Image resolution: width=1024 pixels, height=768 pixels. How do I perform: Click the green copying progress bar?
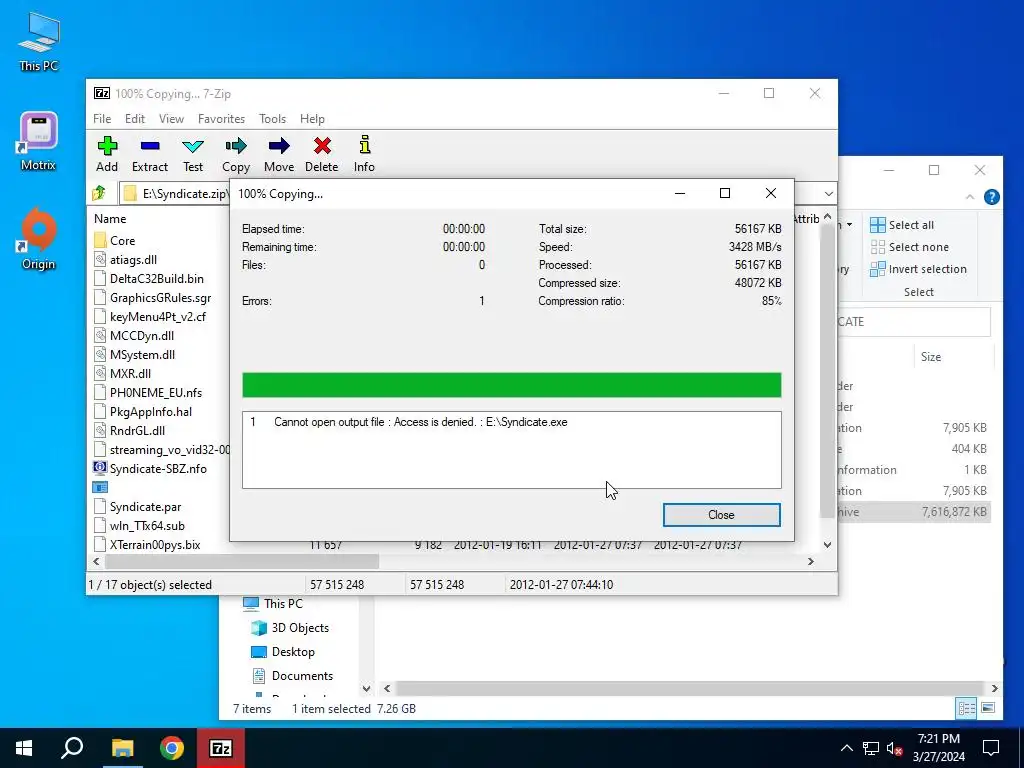pos(511,385)
